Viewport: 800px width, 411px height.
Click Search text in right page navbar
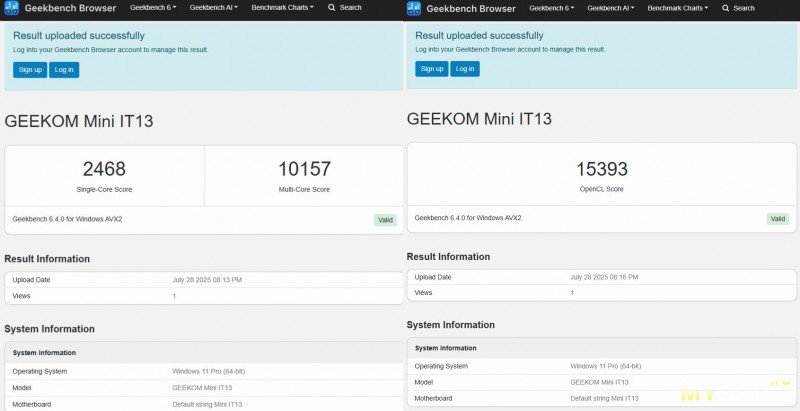click(x=744, y=8)
